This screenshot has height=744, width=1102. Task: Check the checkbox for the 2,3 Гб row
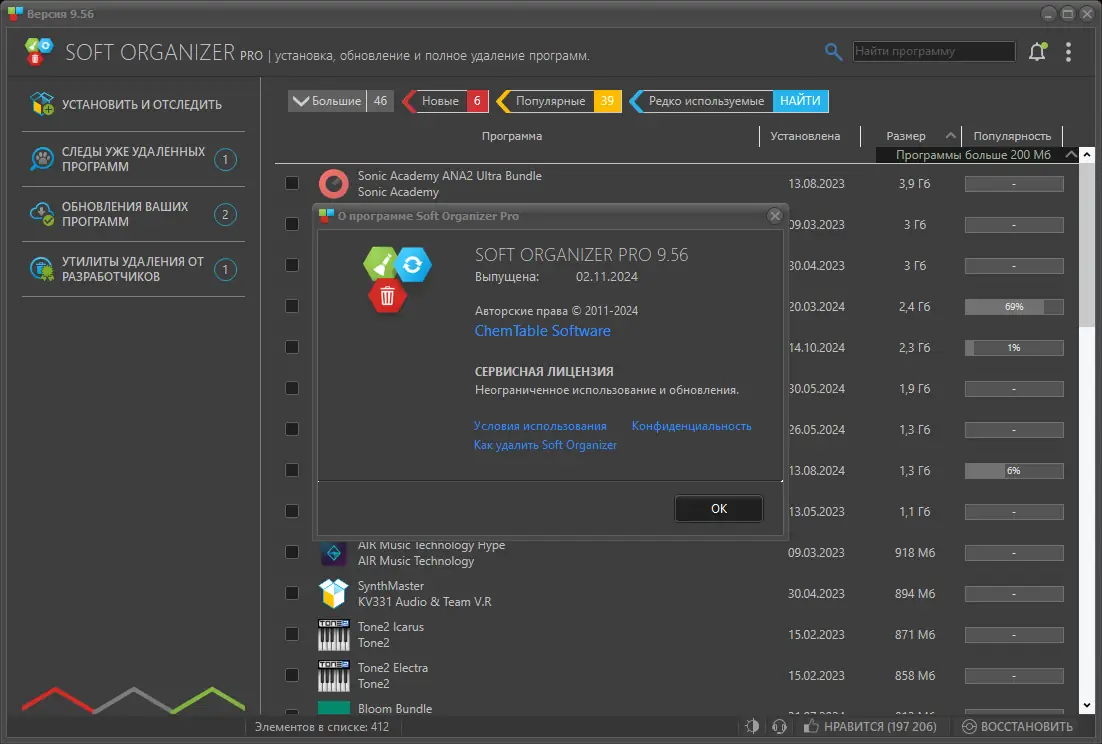pyautogui.click(x=292, y=347)
